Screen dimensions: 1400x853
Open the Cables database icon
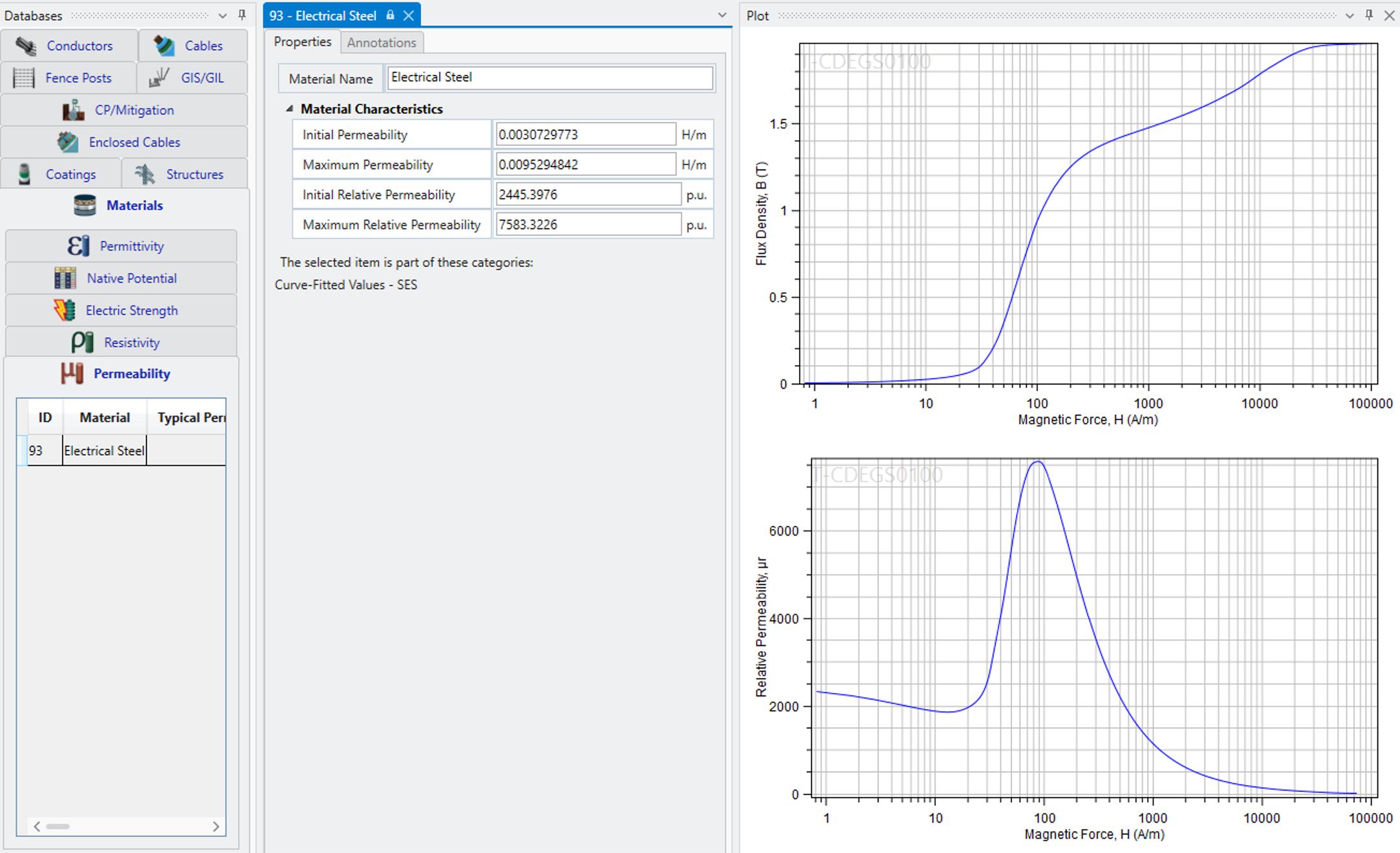coord(164,46)
